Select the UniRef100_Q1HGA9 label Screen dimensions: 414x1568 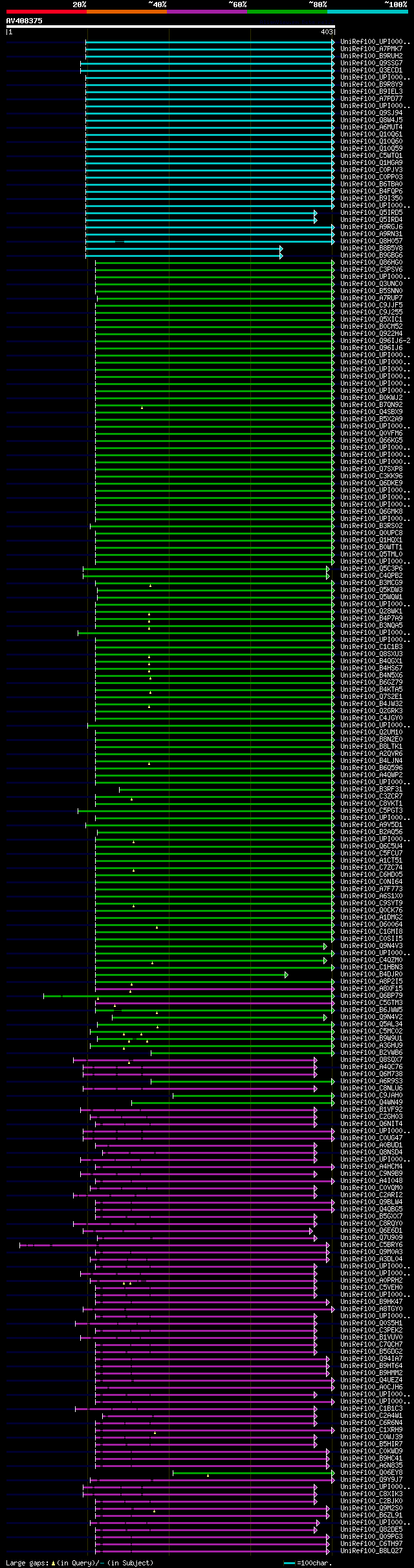click(371, 162)
